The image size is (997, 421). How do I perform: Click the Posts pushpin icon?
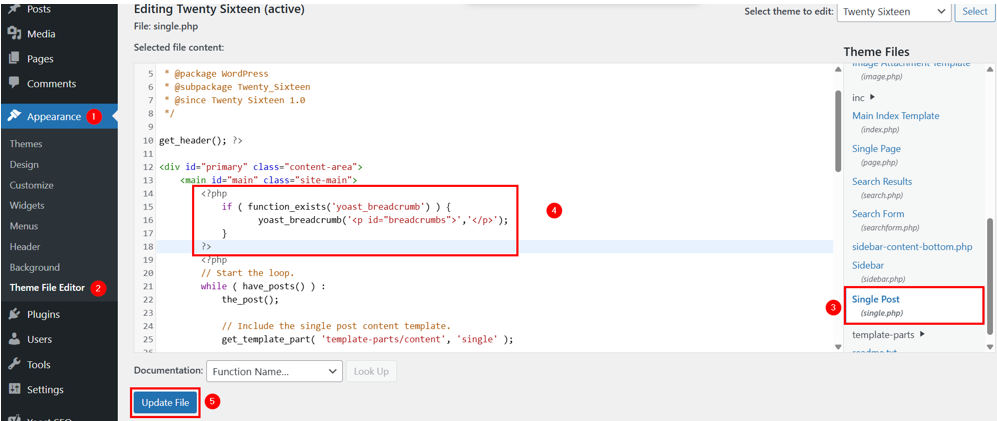[x=14, y=9]
